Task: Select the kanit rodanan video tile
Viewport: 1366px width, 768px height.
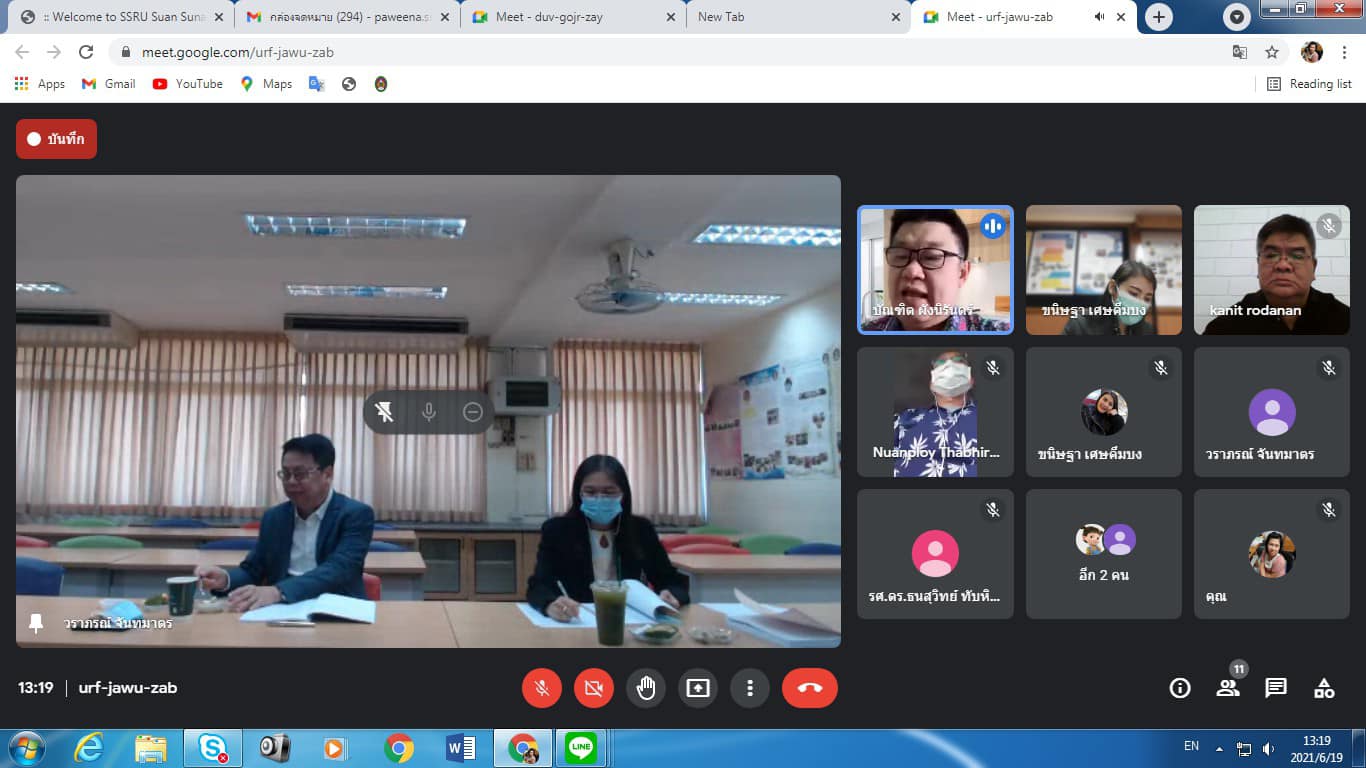Action: coord(1271,270)
